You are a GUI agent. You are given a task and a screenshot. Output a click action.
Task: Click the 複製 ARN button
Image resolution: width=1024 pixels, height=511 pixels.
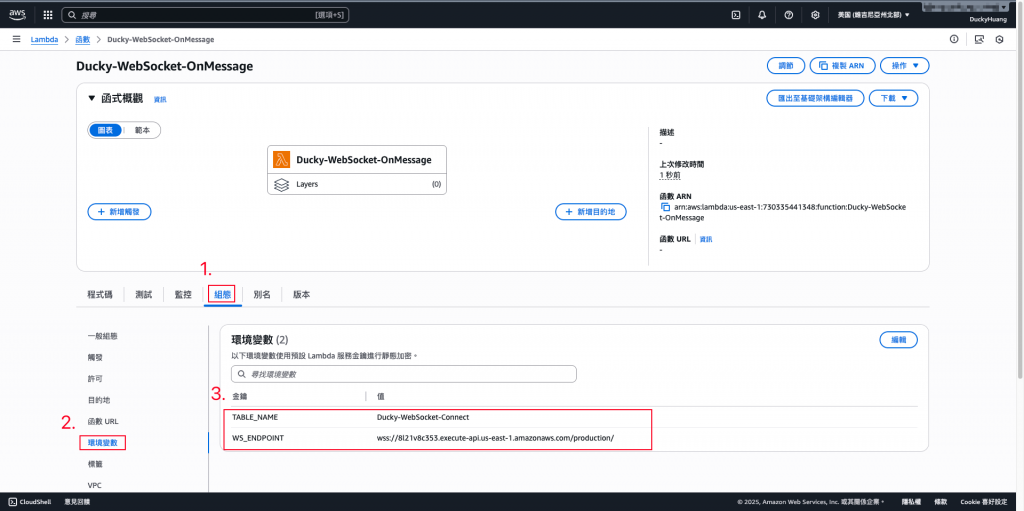tap(842, 66)
